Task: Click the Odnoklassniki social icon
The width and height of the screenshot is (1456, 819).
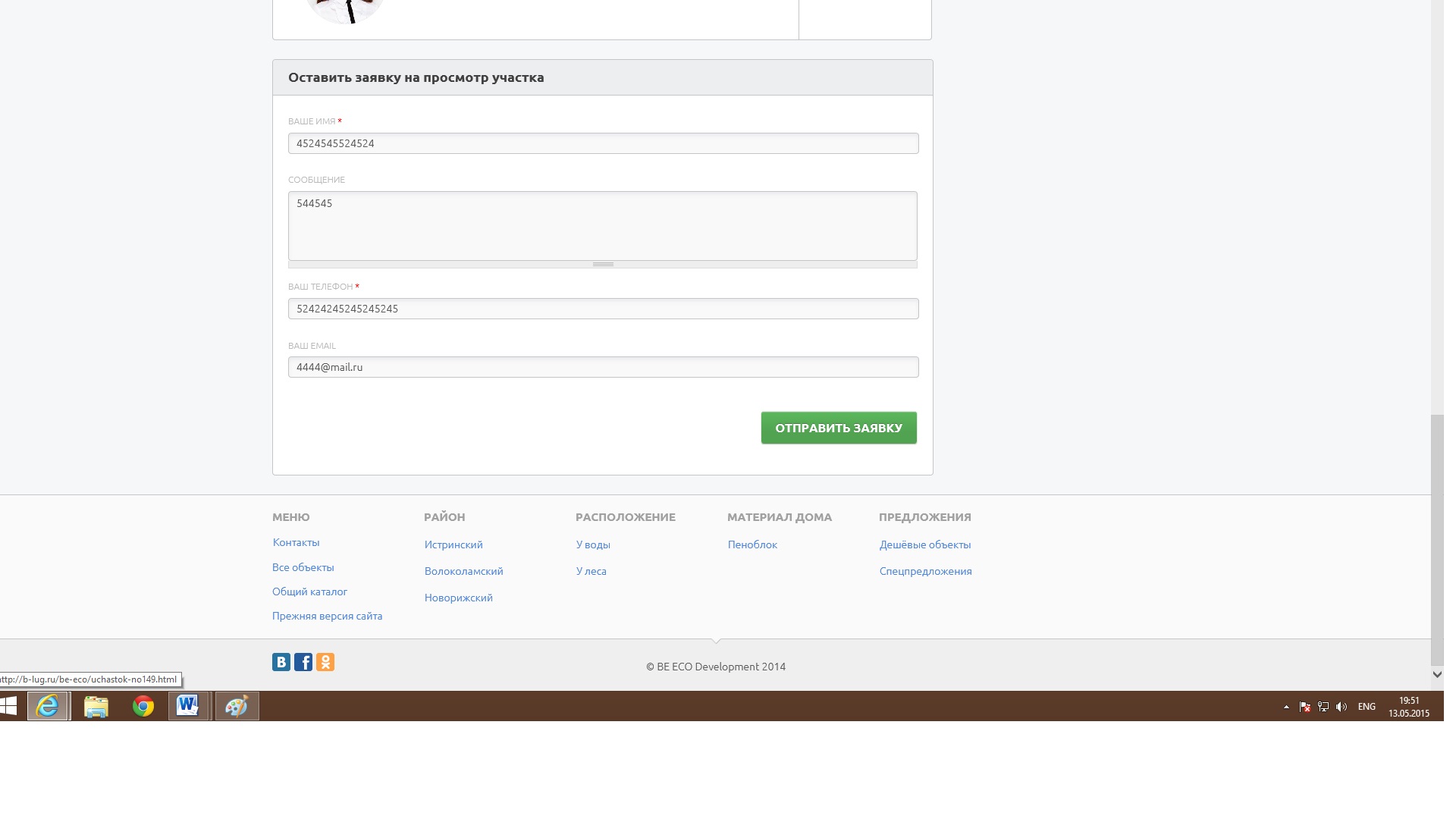Action: [x=325, y=662]
